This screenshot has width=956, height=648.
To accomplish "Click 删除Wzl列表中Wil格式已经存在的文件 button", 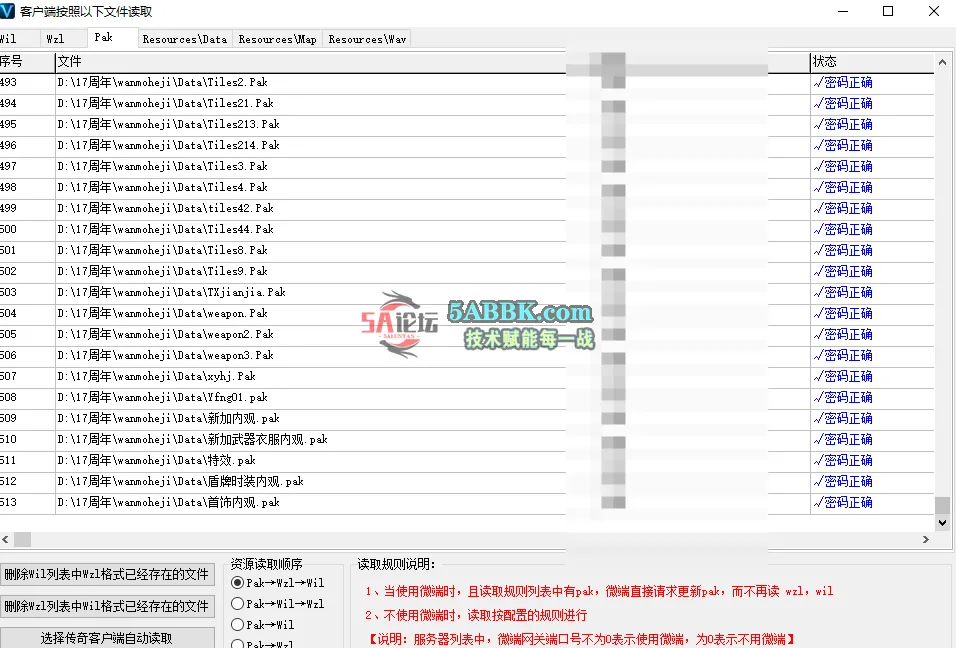I will pos(107,606).
